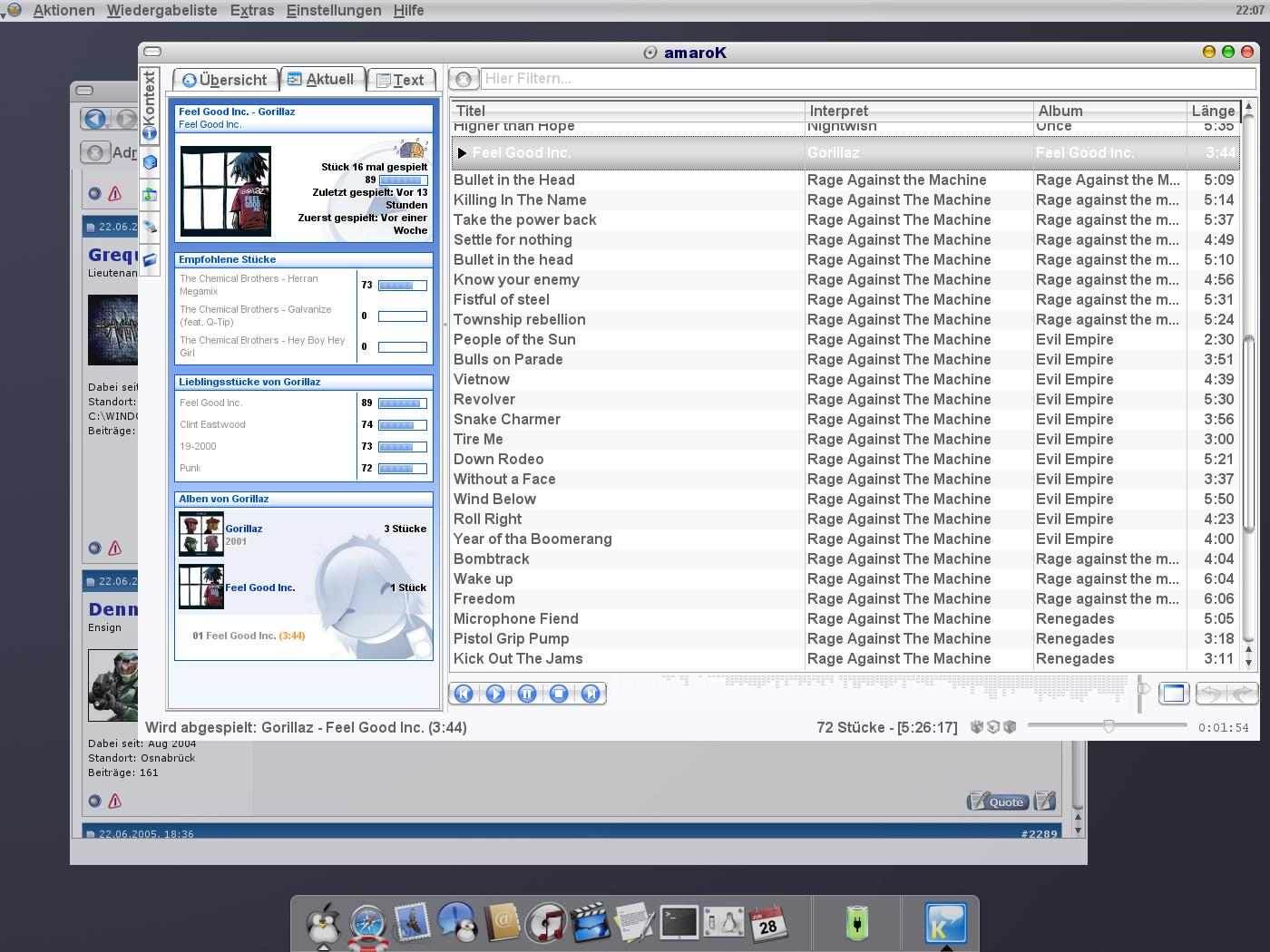This screenshot has width=1270, height=952.
Task: Open the Mail stamp dock icon
Action: click(x=412, y=923)
